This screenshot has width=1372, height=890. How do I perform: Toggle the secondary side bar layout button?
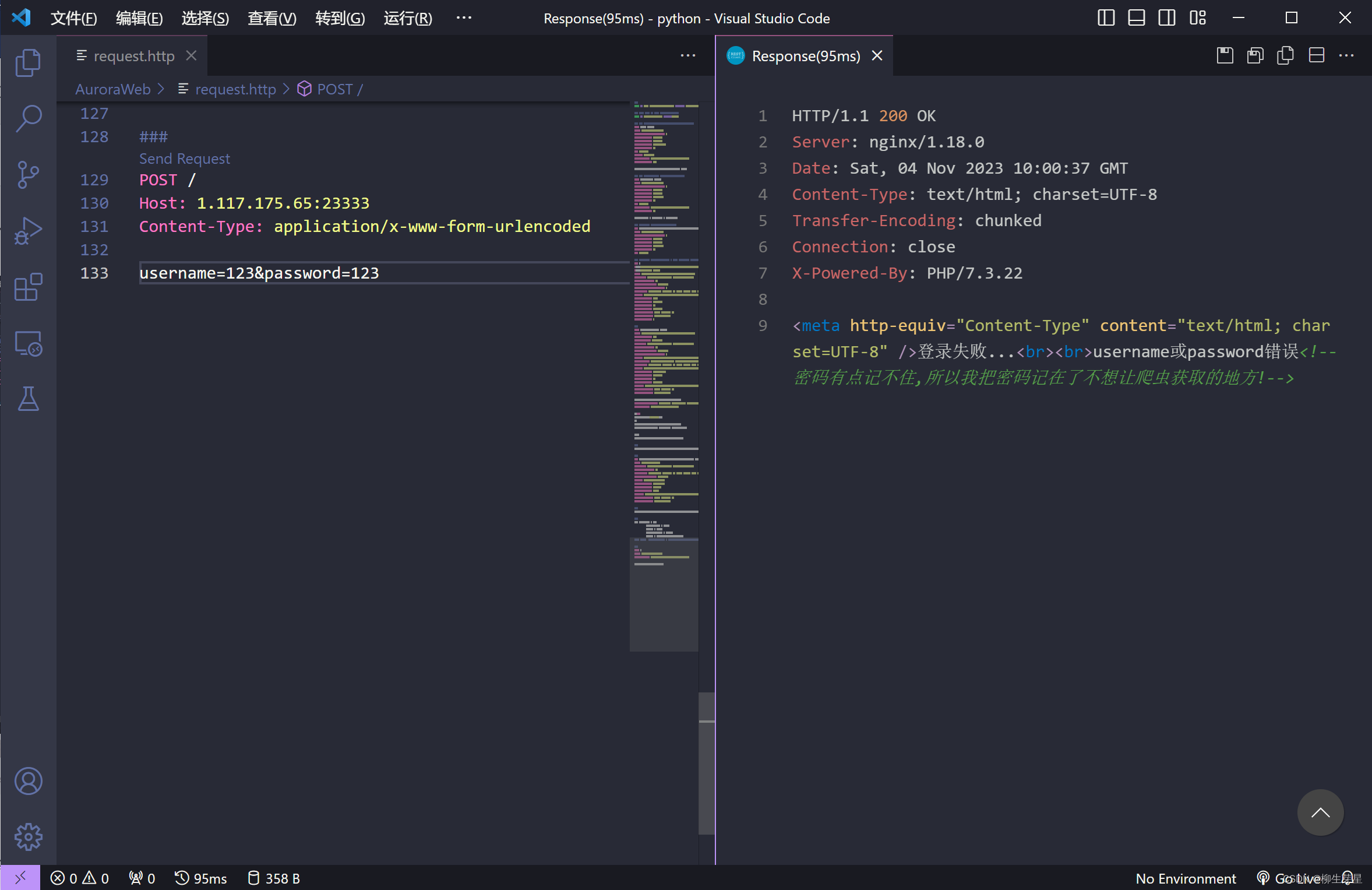(x=1166, y=18)
